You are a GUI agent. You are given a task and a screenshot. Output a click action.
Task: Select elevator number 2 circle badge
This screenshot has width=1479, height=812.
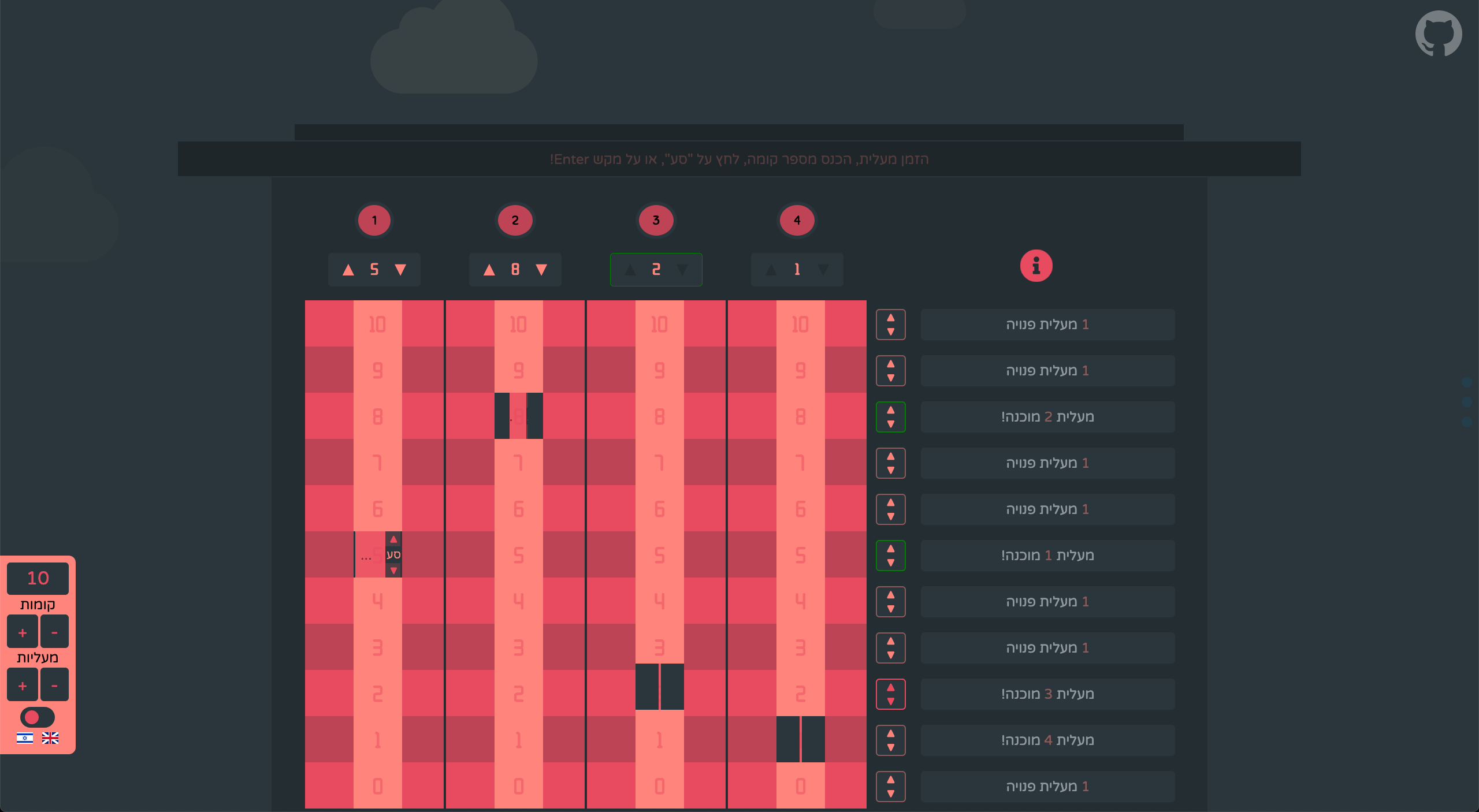[x=515, y=220]
